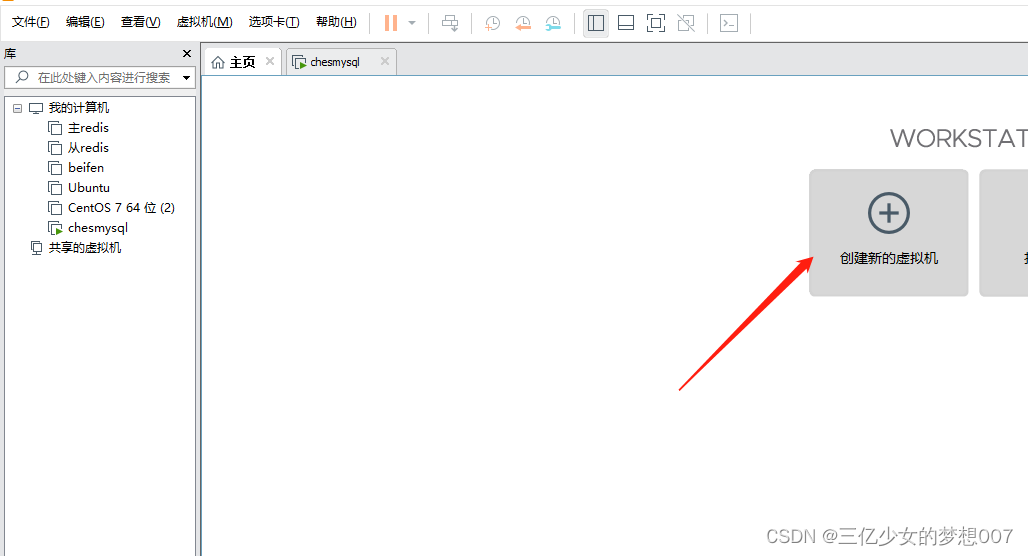Viewport: 1028px width, 556px height.
Task: Open the 文件(F) menu
Action: point(31,22)
